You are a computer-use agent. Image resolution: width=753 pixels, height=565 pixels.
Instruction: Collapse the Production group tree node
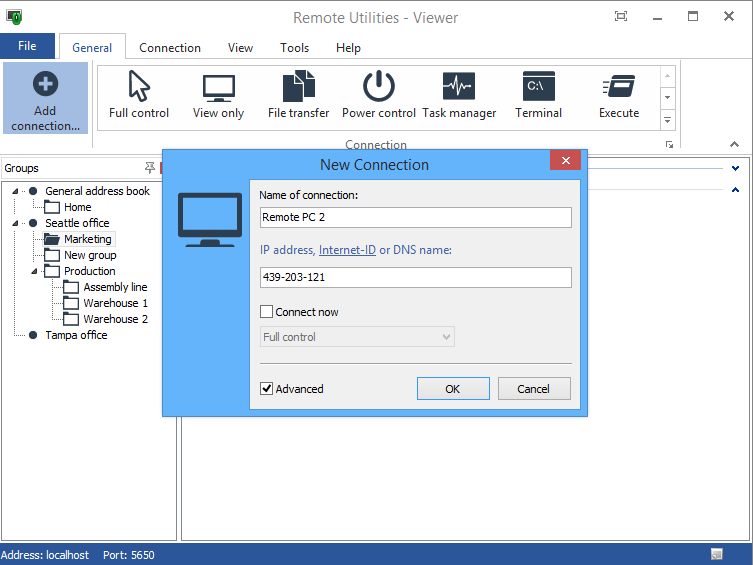[34, 271]
